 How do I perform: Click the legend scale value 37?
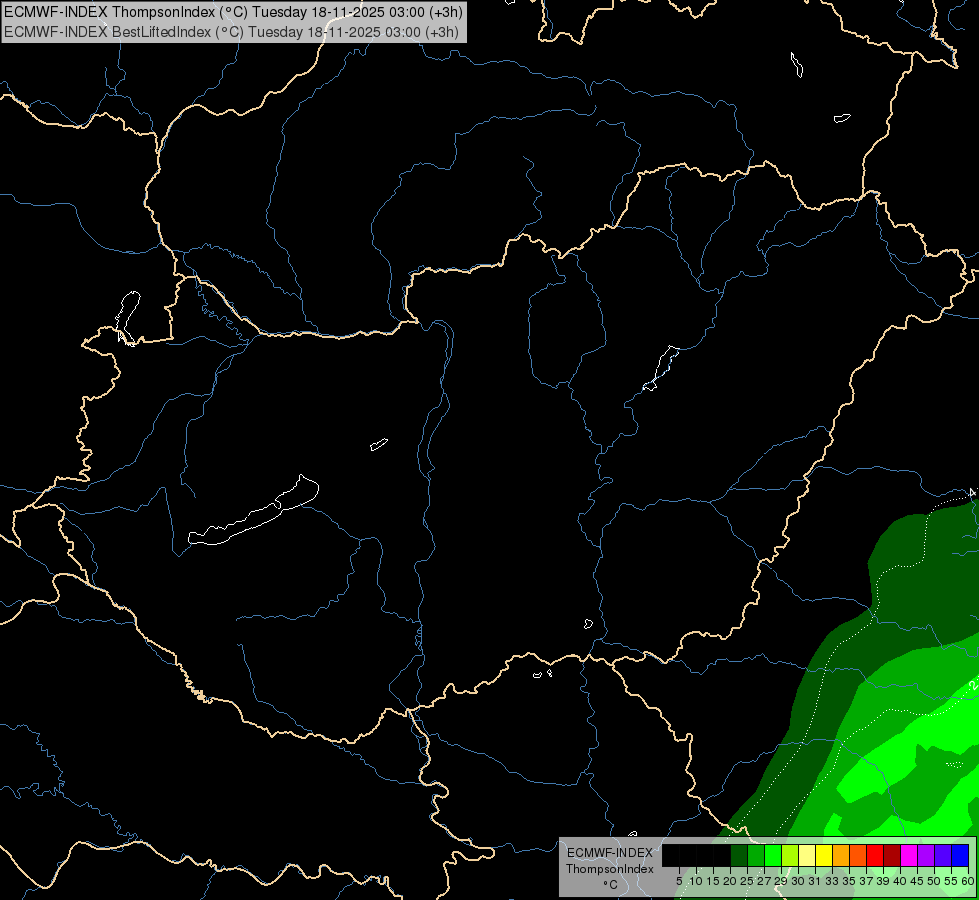[x=866, y=881]
